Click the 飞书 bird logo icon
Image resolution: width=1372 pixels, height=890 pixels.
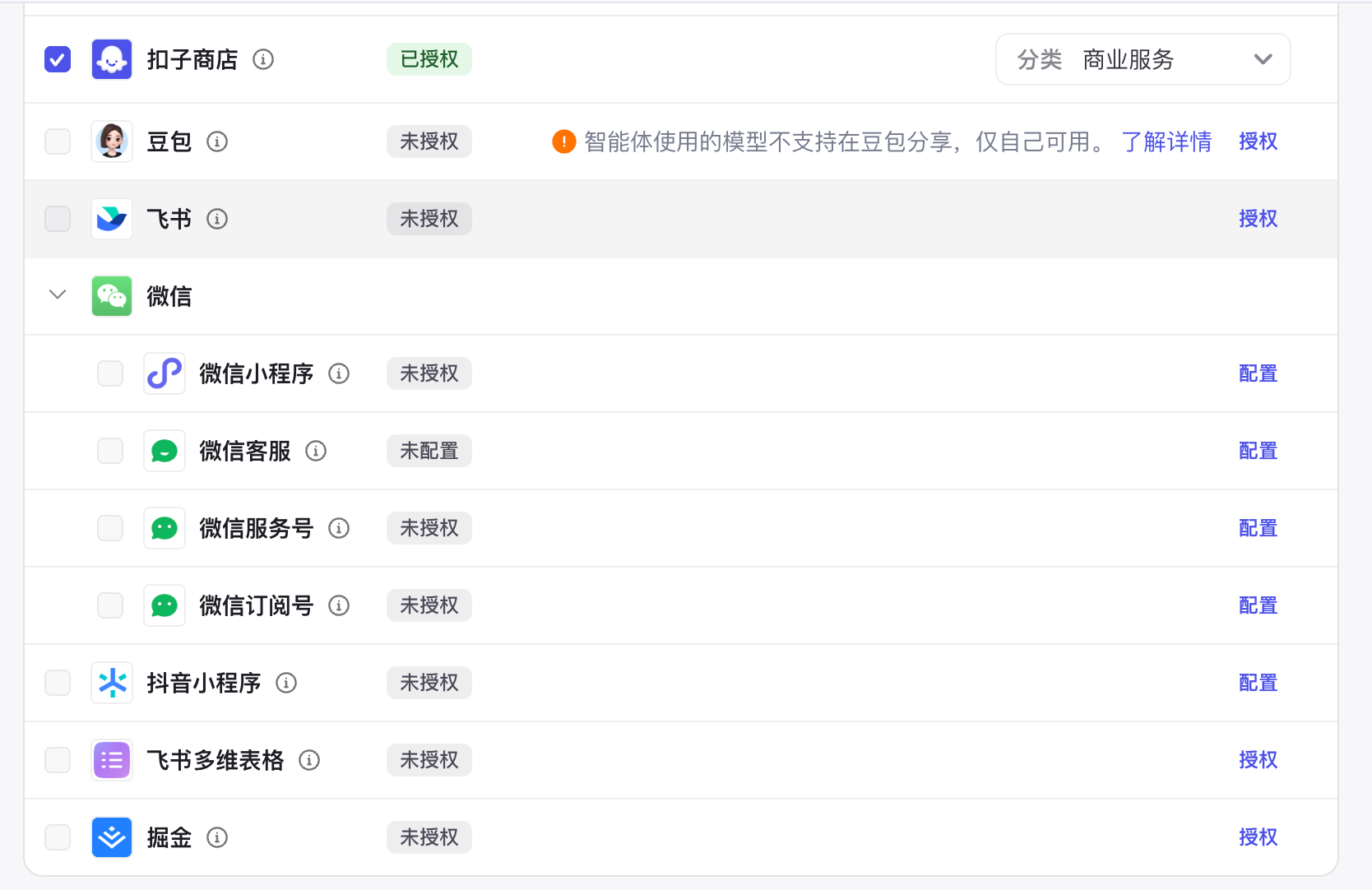tap(112, 219)
